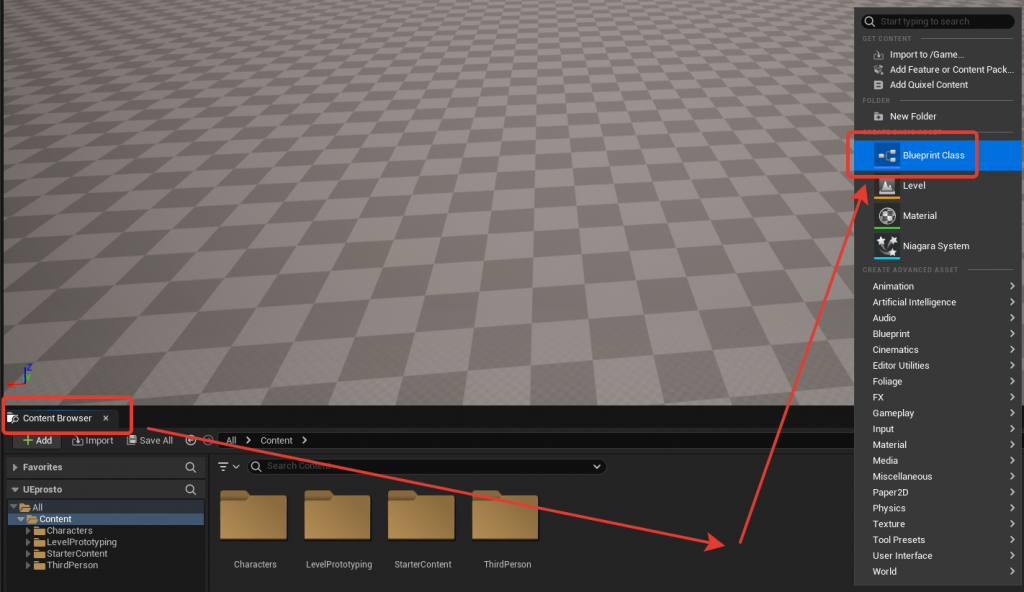The image size is (1024, 592).
Task: Focus the 'Start typing to search' field
Action: pos(938,22)
